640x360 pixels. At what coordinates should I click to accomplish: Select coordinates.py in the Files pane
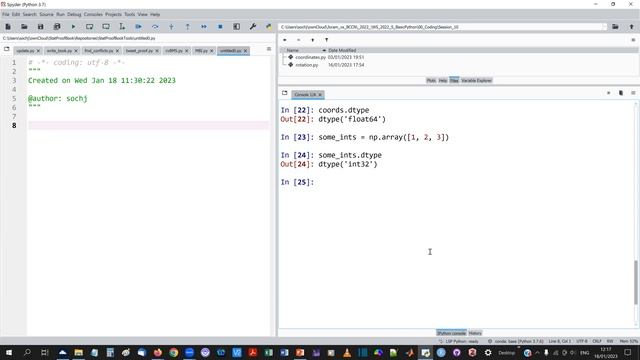[x=310, y=57]
